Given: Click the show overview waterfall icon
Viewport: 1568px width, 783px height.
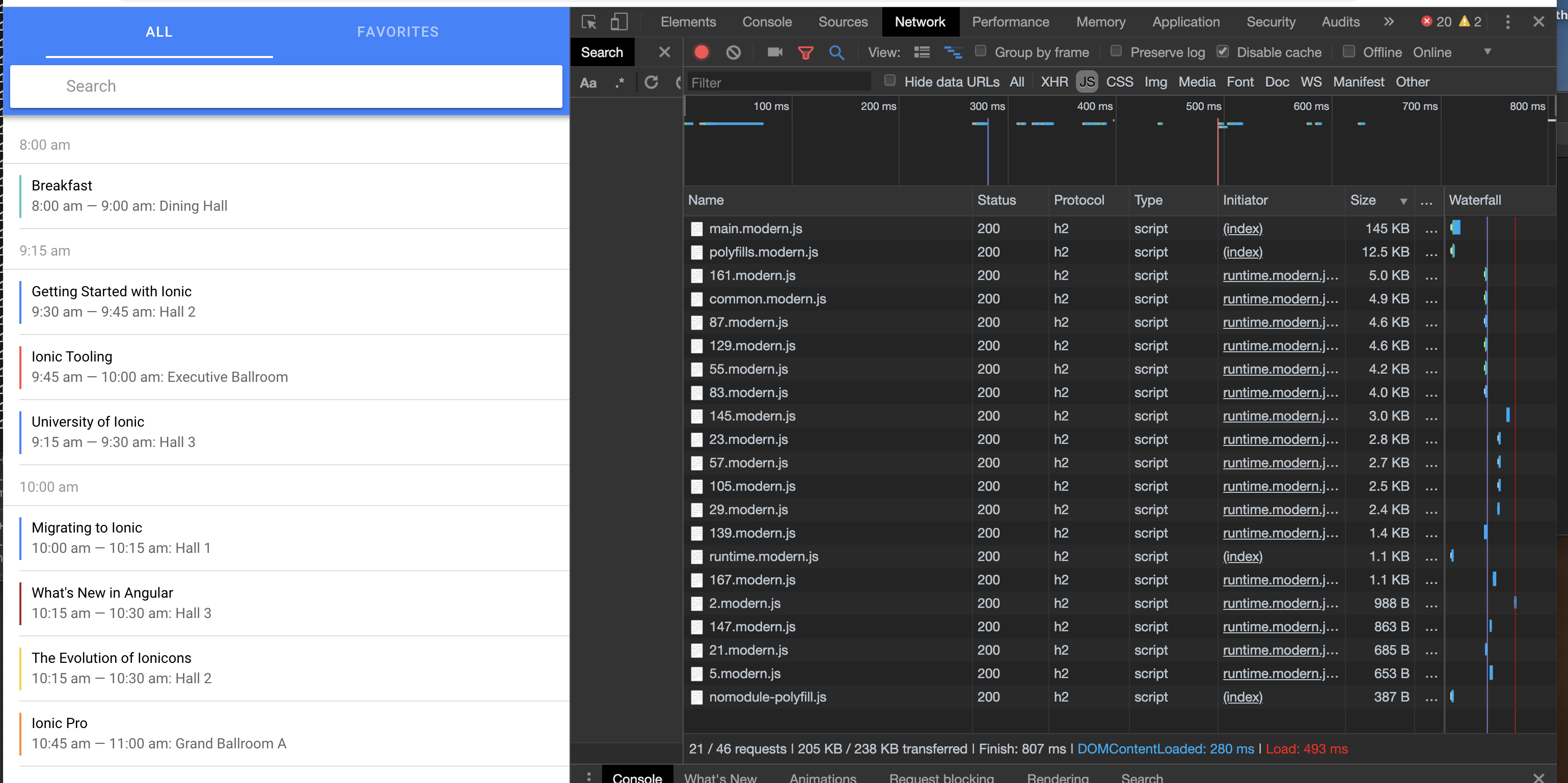Looking at the screenshot, I should coord(953,52).
